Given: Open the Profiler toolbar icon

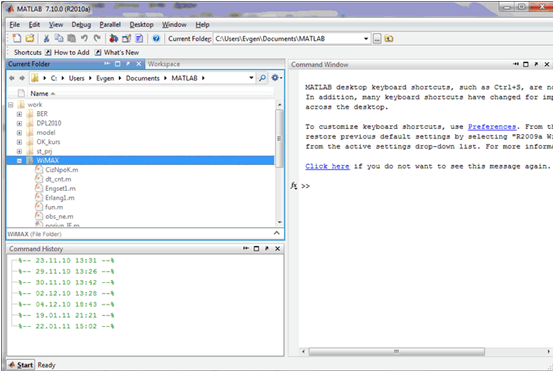Looking at the screenshot, I should click(x=139, y=38).
